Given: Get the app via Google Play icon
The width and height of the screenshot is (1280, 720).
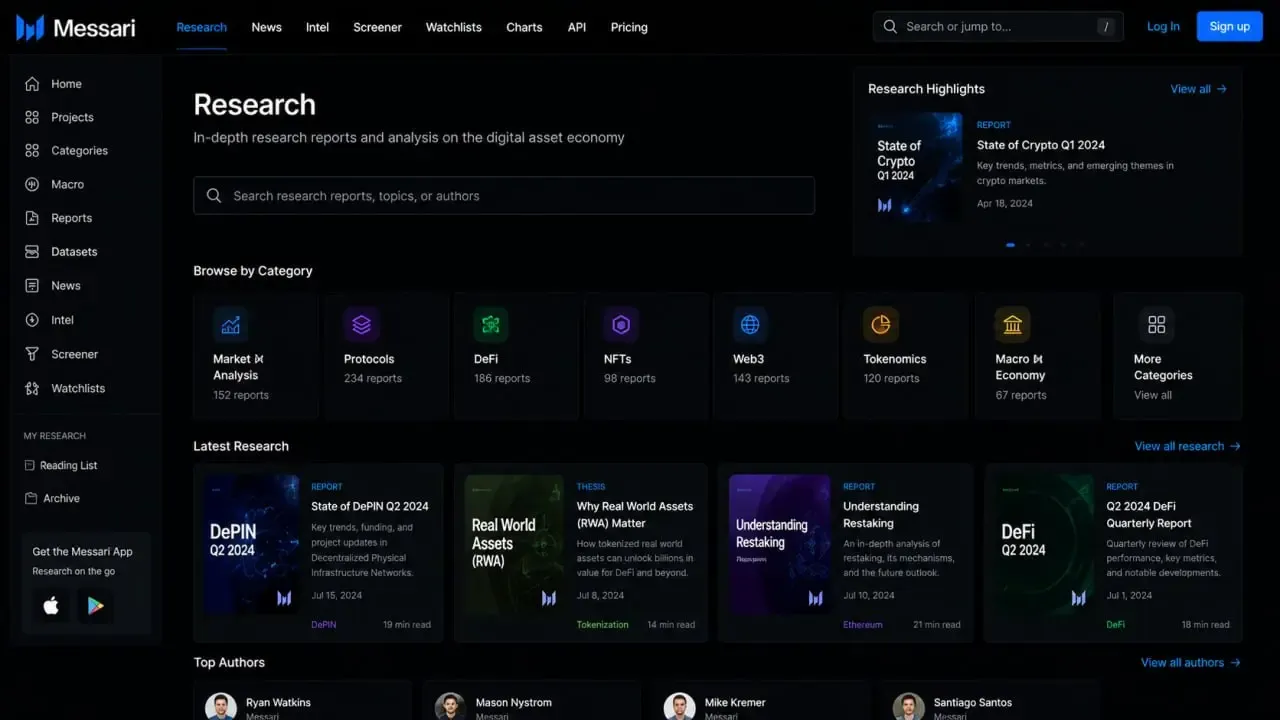Looking at the screenshot, I should (96, 606).
